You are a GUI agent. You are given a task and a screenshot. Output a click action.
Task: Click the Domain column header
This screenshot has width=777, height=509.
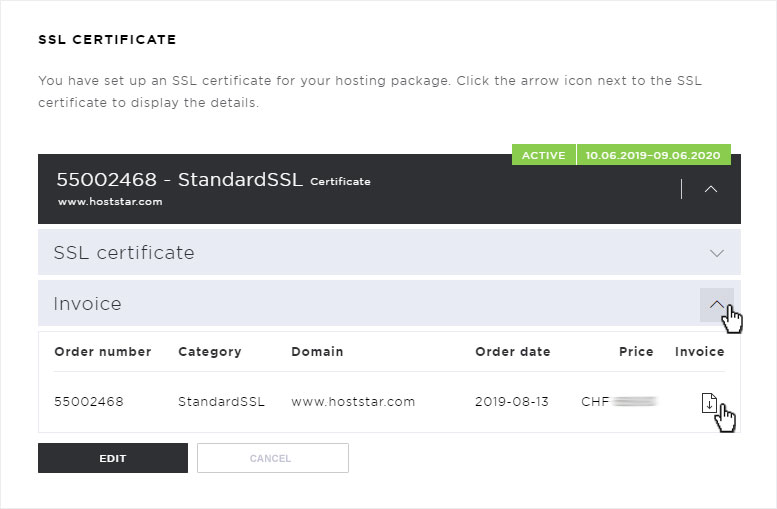point(317,351)
